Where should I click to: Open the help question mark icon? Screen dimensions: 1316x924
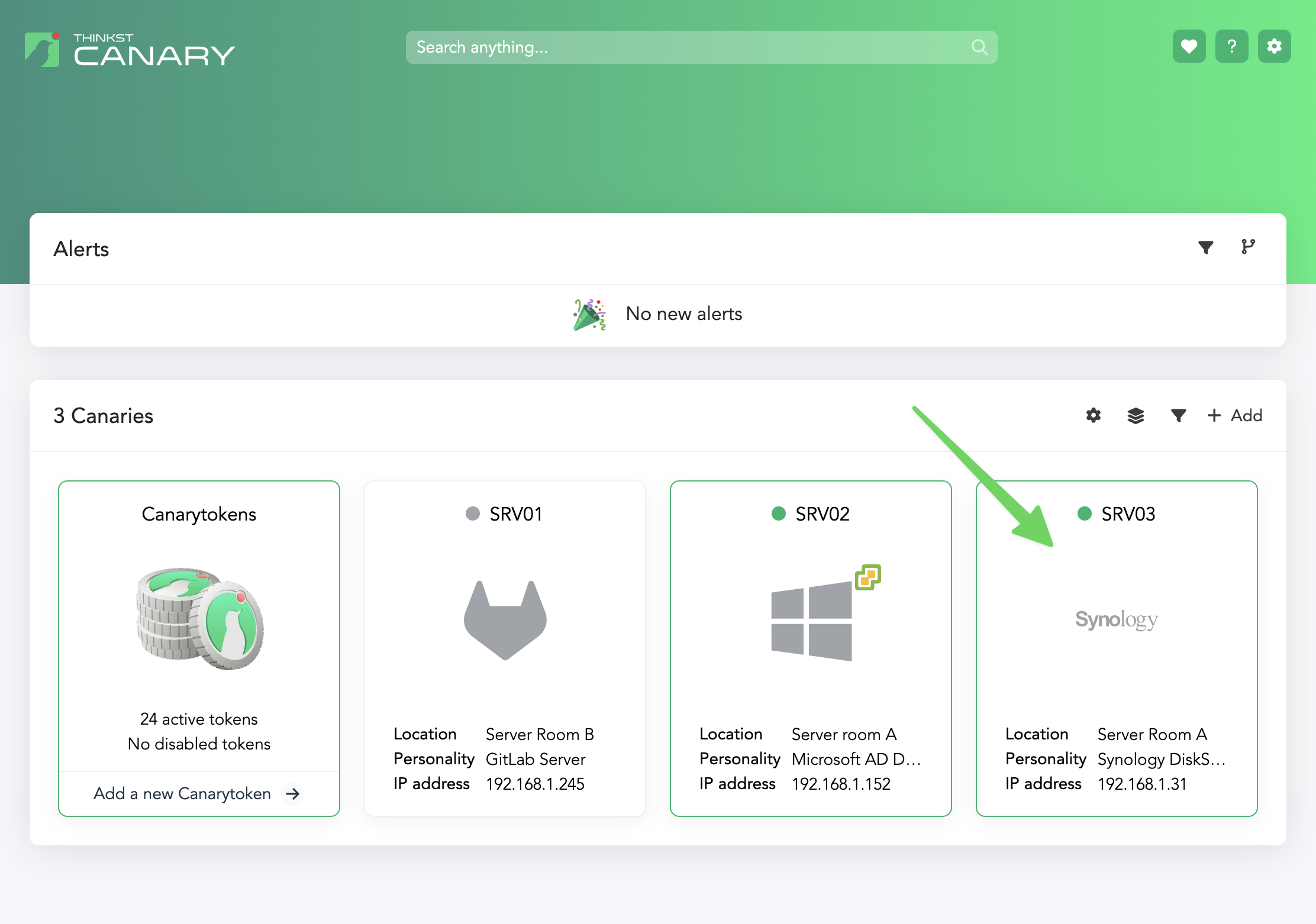pos(1231,46)
